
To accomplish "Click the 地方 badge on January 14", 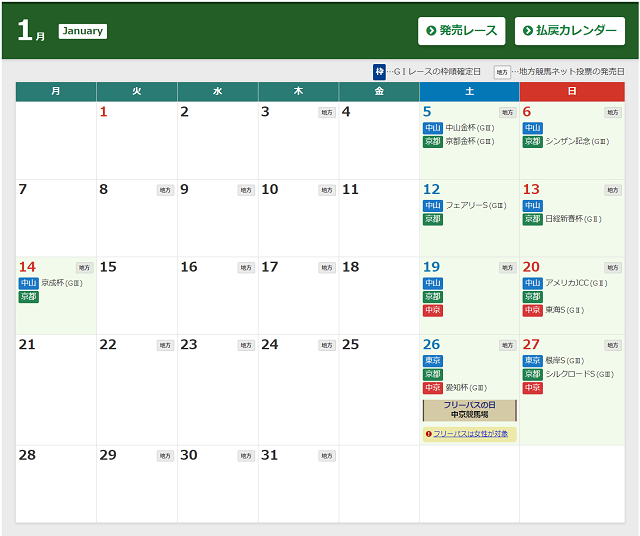I will [x=84, y=268].
